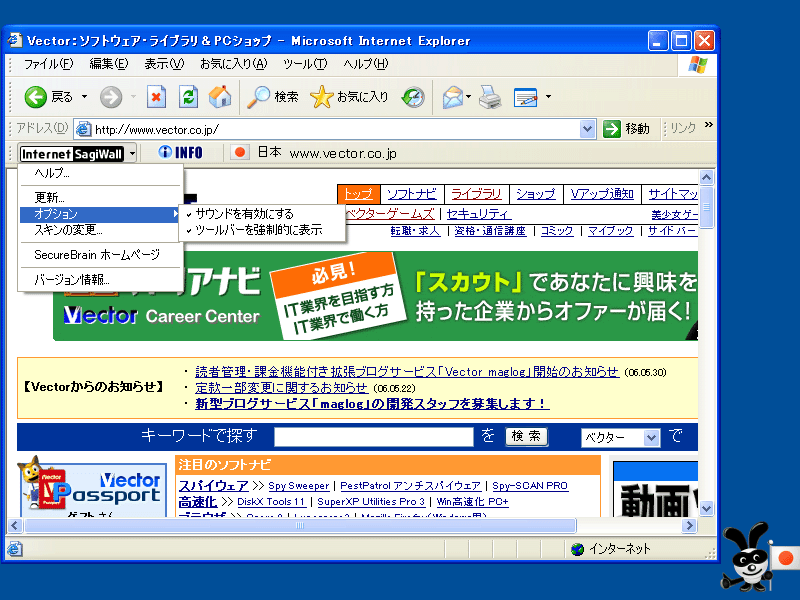Click the IE page icon in address bar

83,130
